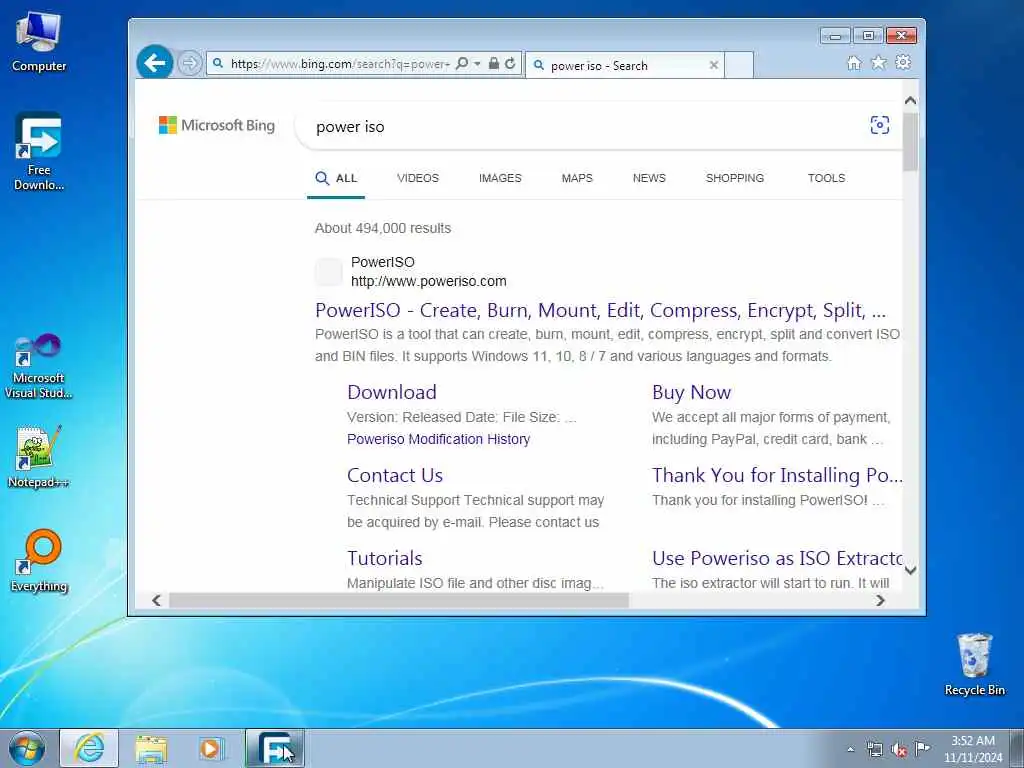
Task: Click the horizontal scrollbar thumb
Action: 398,600
